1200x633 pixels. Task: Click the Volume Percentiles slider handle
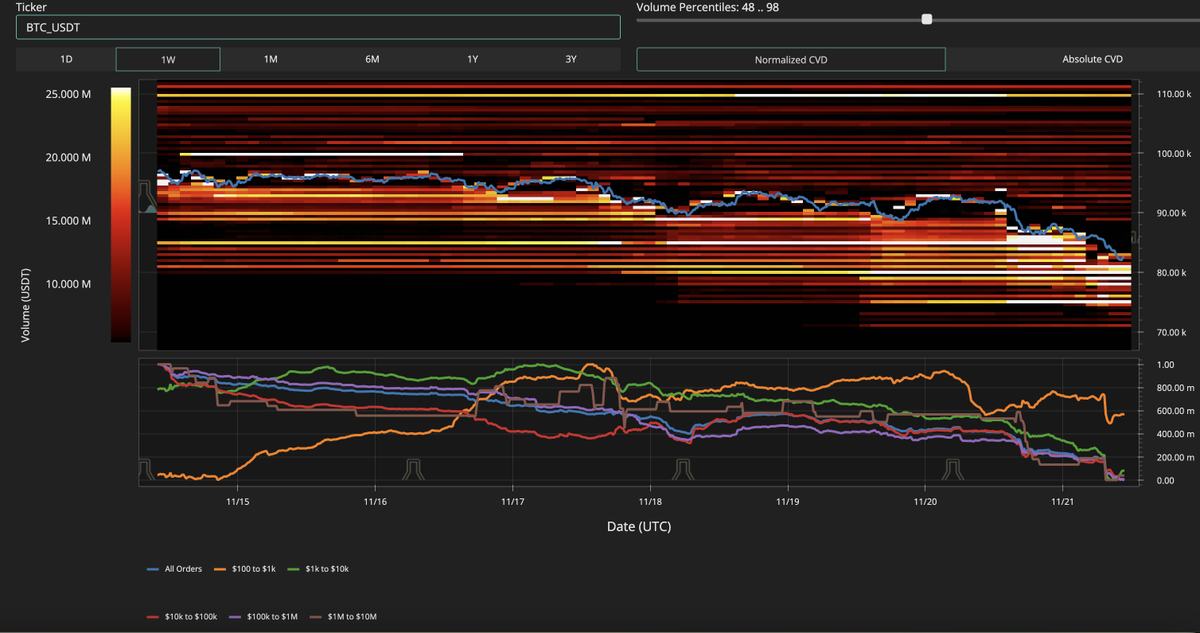(927, 19)
